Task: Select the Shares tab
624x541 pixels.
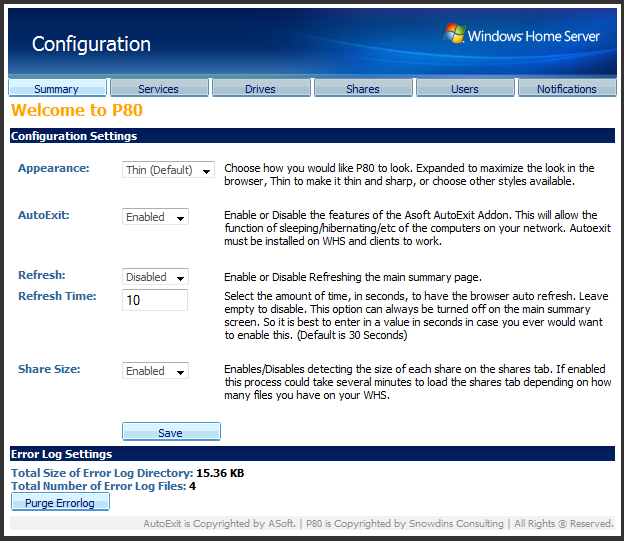Action: tap(363, 88)
